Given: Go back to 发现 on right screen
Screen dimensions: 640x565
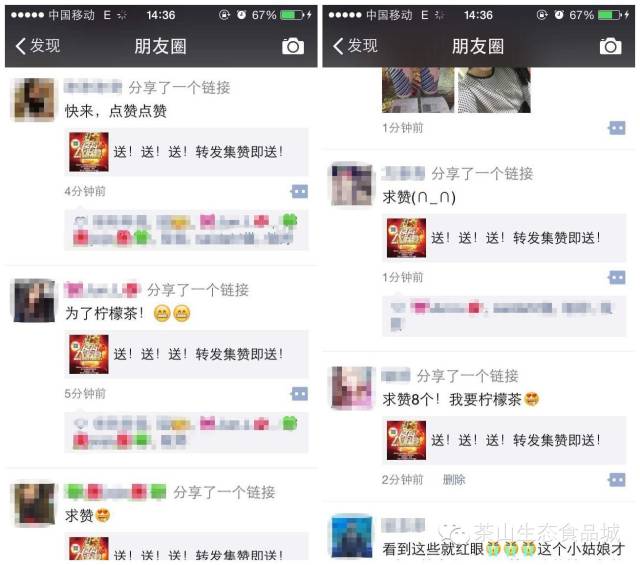Looking at the screenshot, I should pos(355,46).
